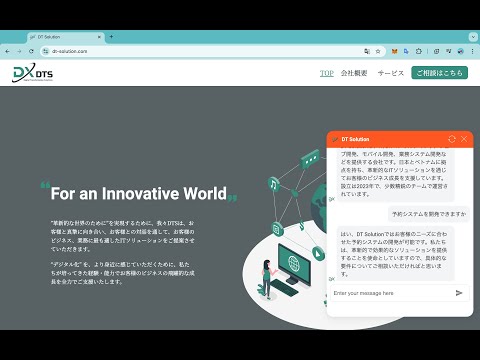480x360 pixels.
Task: Open the translate page icon
Action: click(x=367, y=51)
